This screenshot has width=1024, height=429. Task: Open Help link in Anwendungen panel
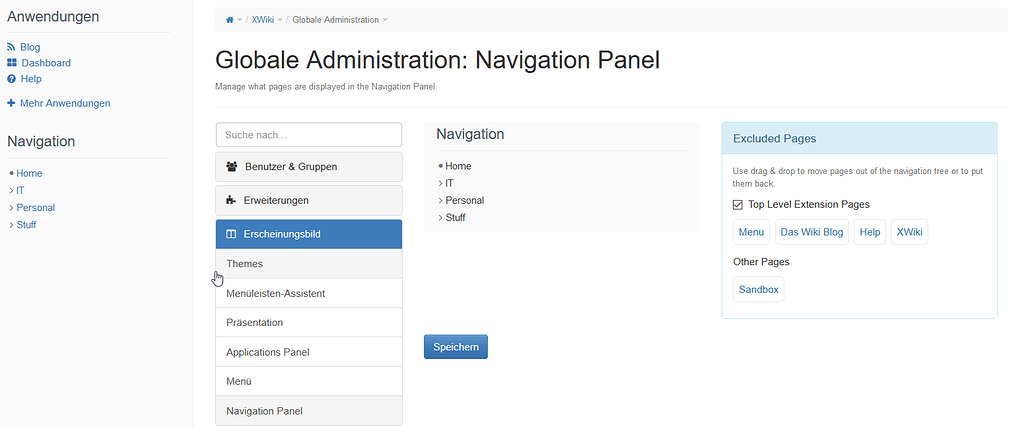pos(31,78)
